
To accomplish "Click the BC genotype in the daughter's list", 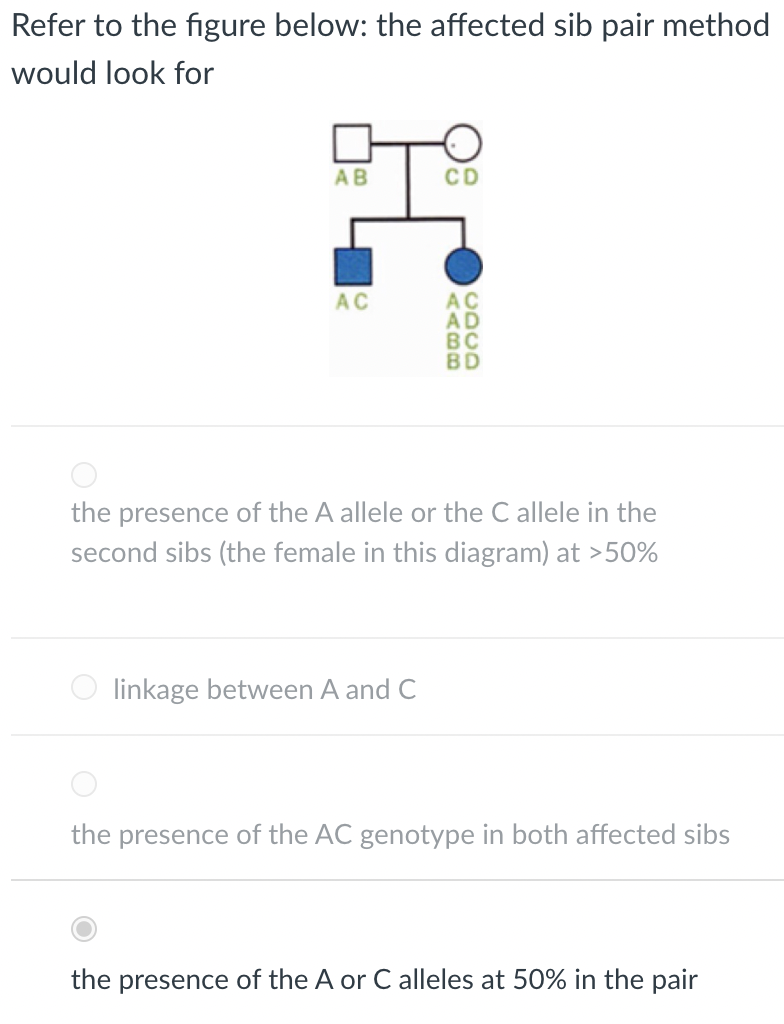I will [463, 340].
